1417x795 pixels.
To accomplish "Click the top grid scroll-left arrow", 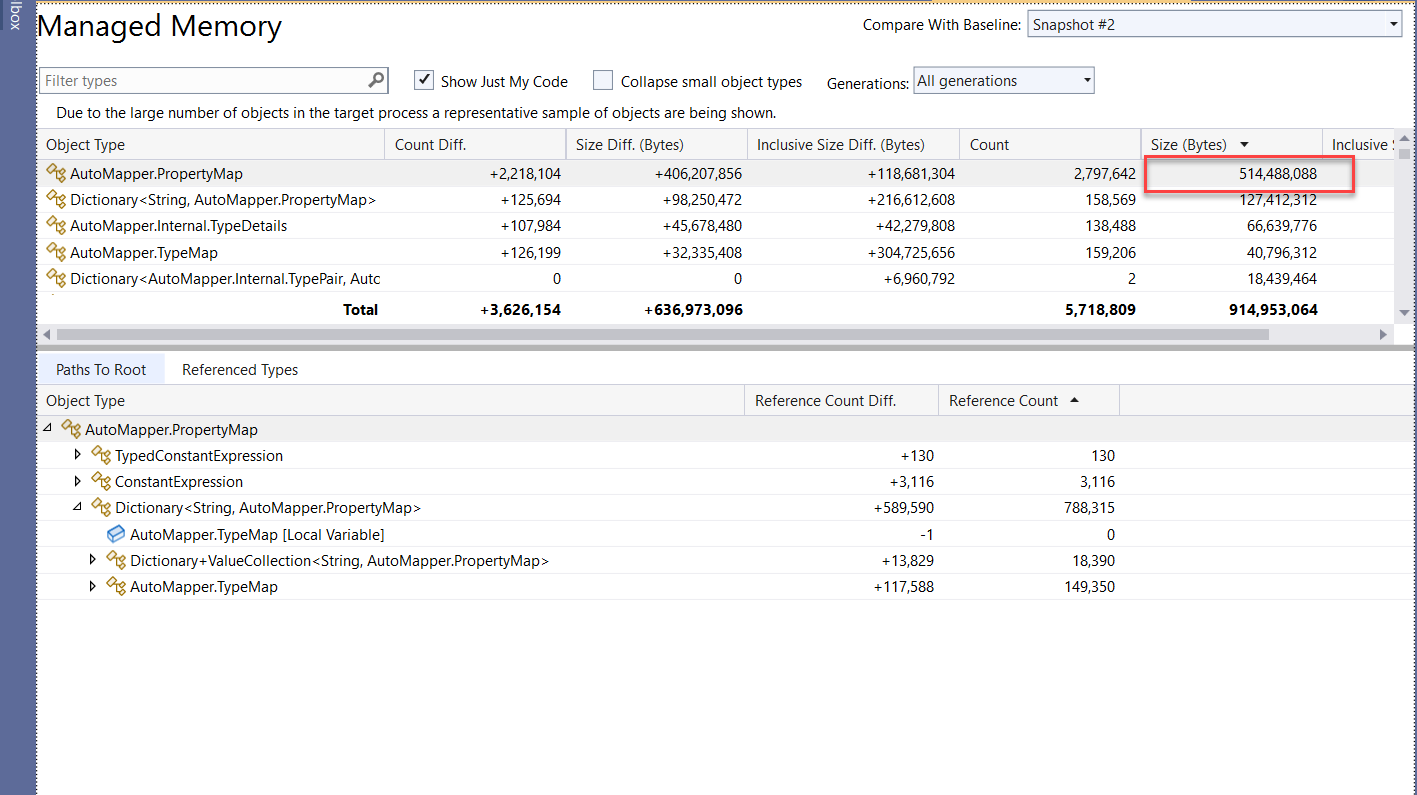I will (46, 334).
